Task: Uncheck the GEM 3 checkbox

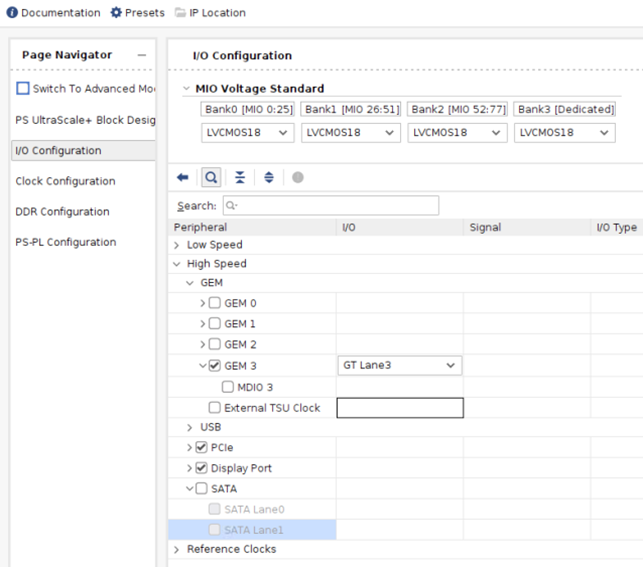Action: [215, 366]
